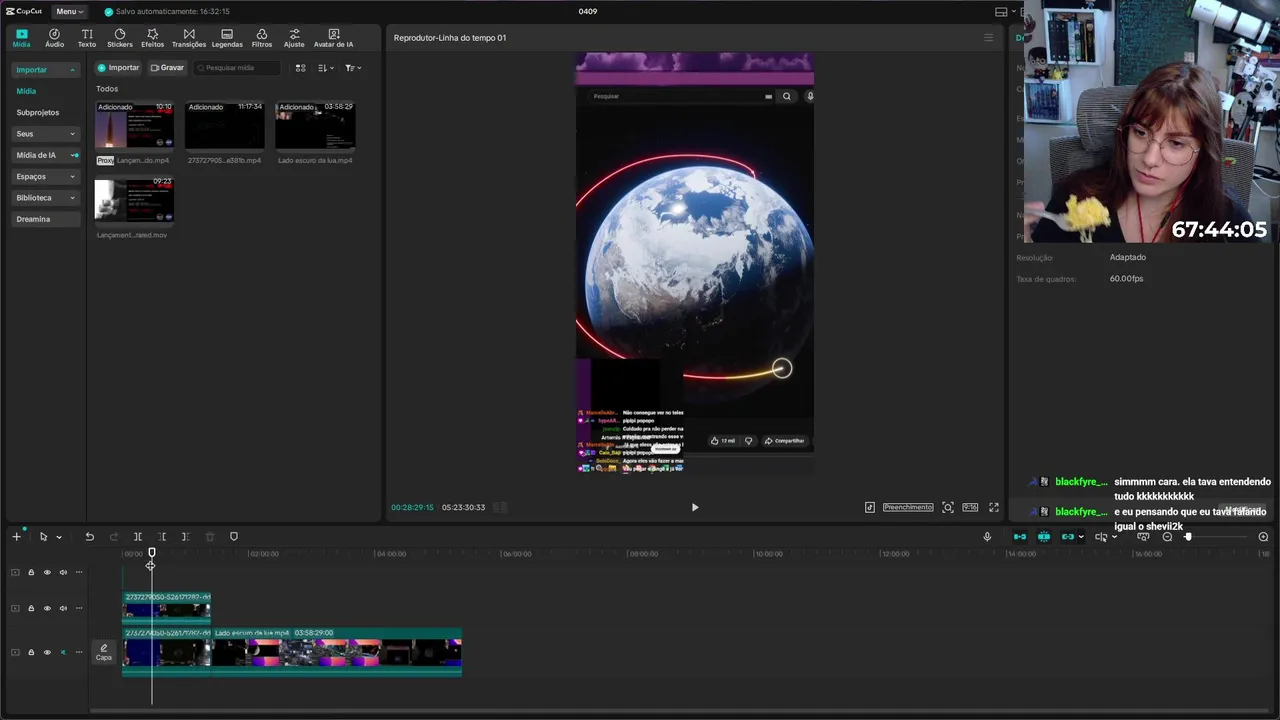
Task: Open the Ajuste panel
Action: point(294,38)
